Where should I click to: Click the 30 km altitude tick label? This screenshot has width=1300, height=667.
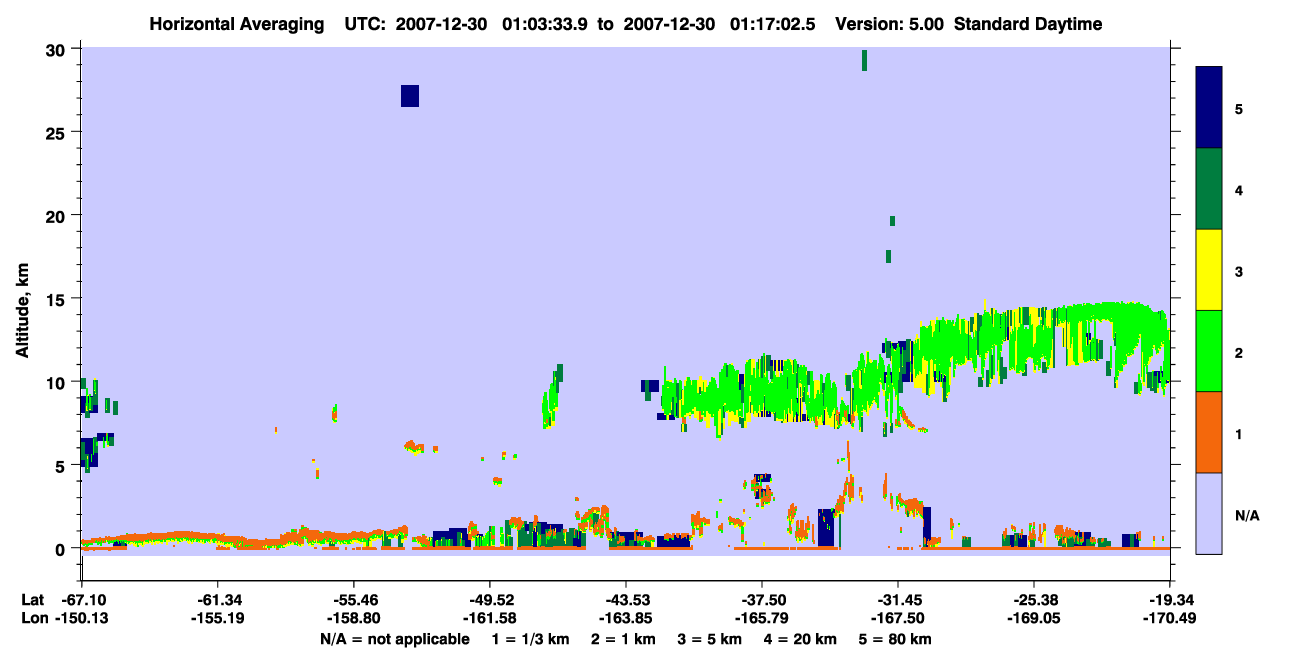(59, 49)
